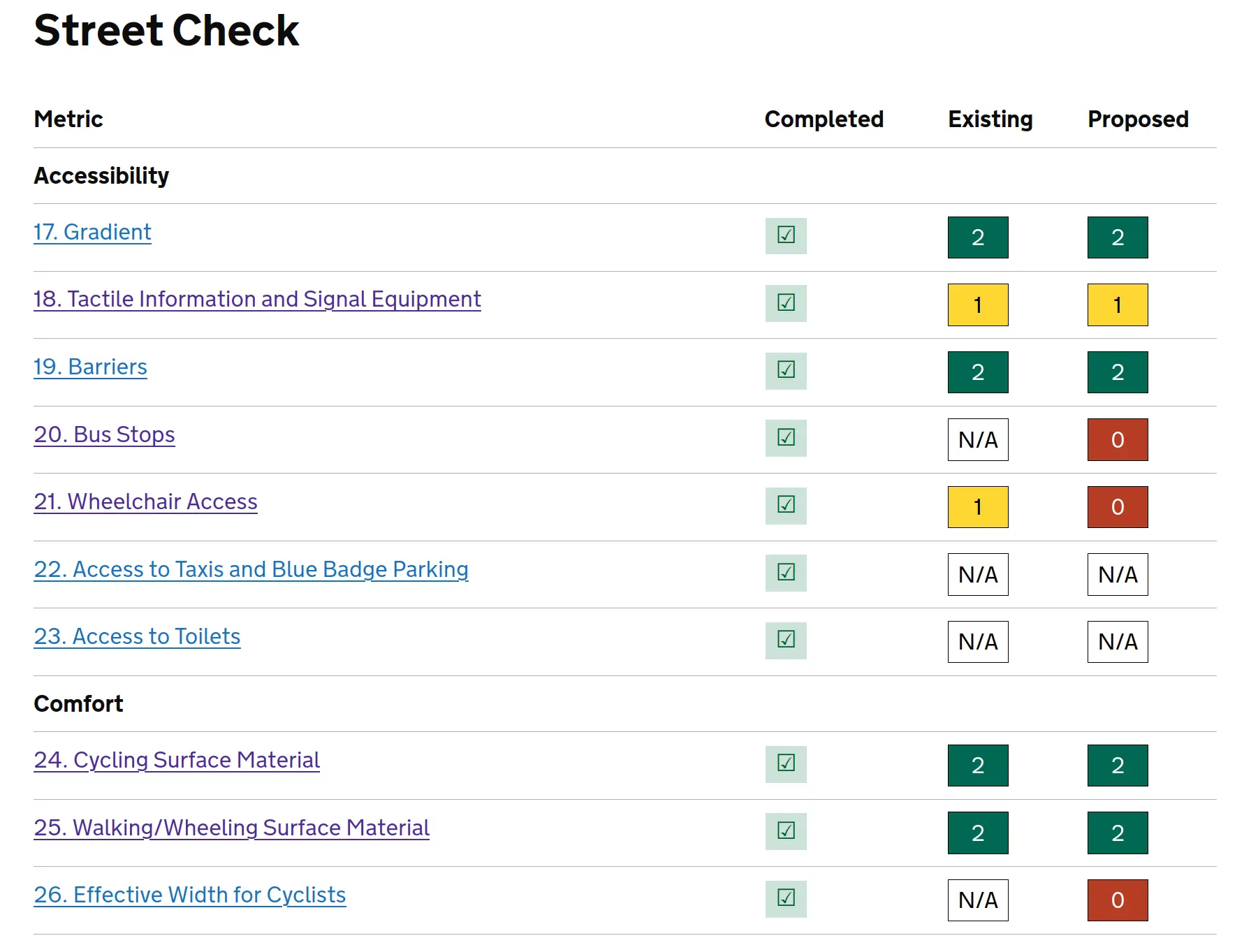Open 26. Effective Width for Cyclists
Image resolution: width=1258 pixels, height=952 pixels.
189,895
